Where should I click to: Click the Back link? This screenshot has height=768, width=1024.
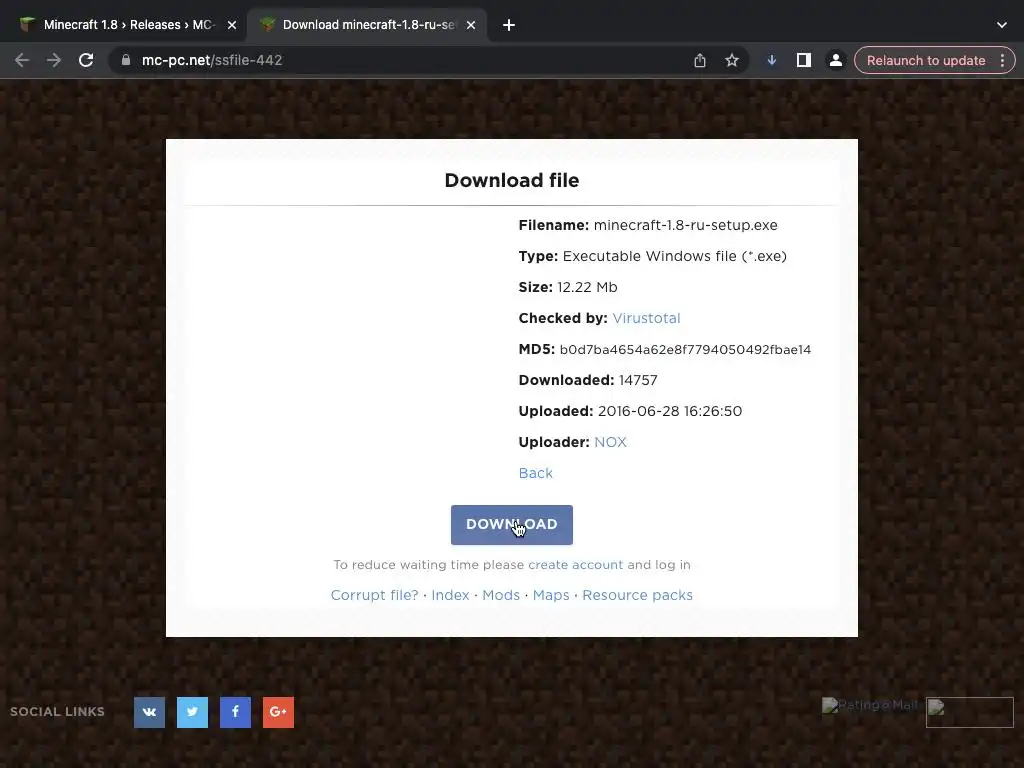pyautogui.click(x=536, y=473)
